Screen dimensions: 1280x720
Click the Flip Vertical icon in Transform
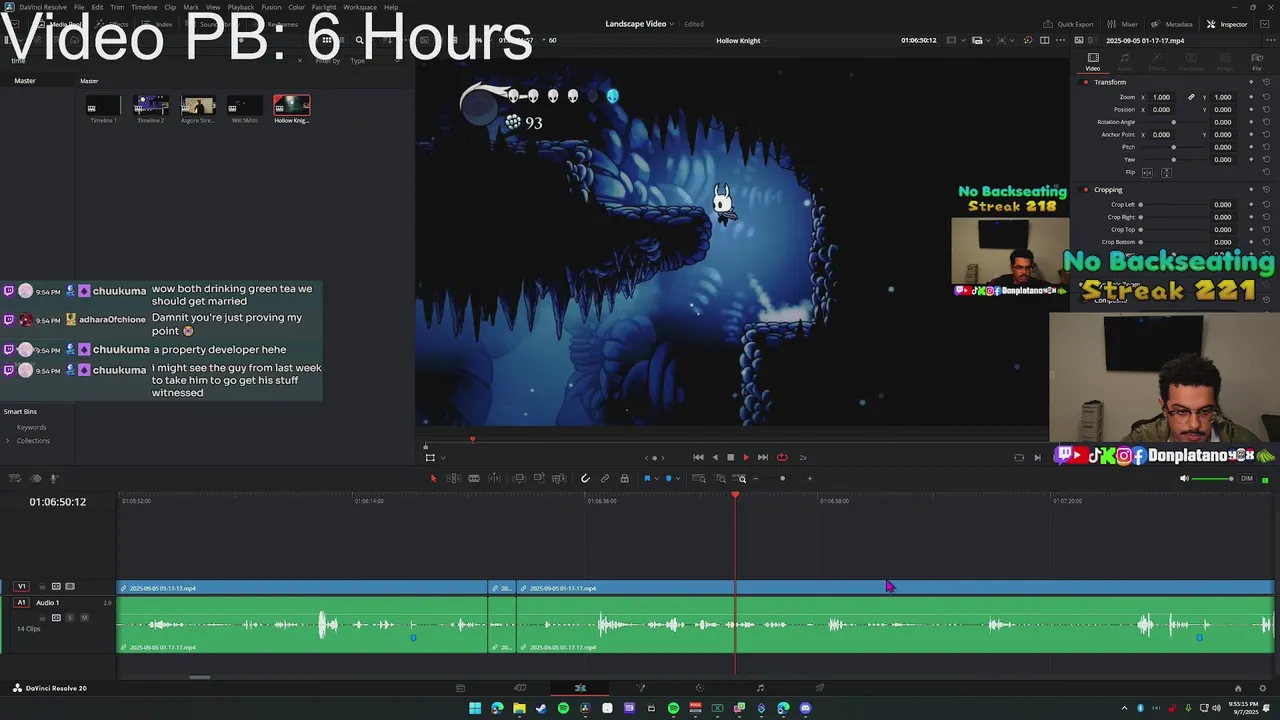pos(1166,172)
